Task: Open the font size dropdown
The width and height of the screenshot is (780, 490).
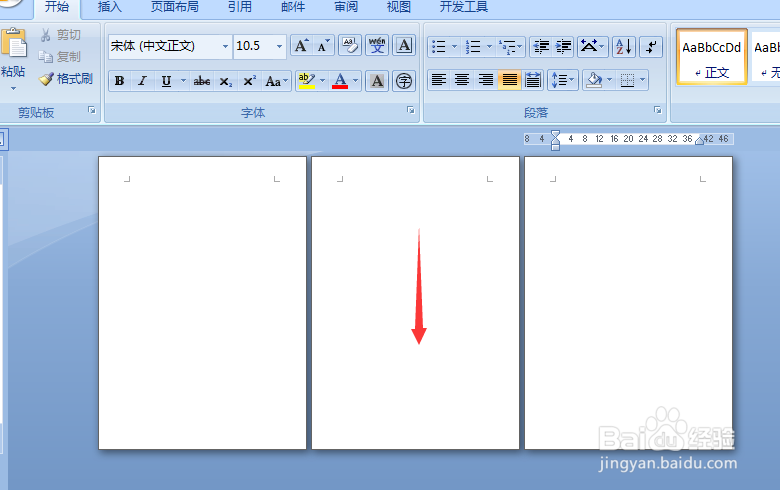Action: (279, 46)
